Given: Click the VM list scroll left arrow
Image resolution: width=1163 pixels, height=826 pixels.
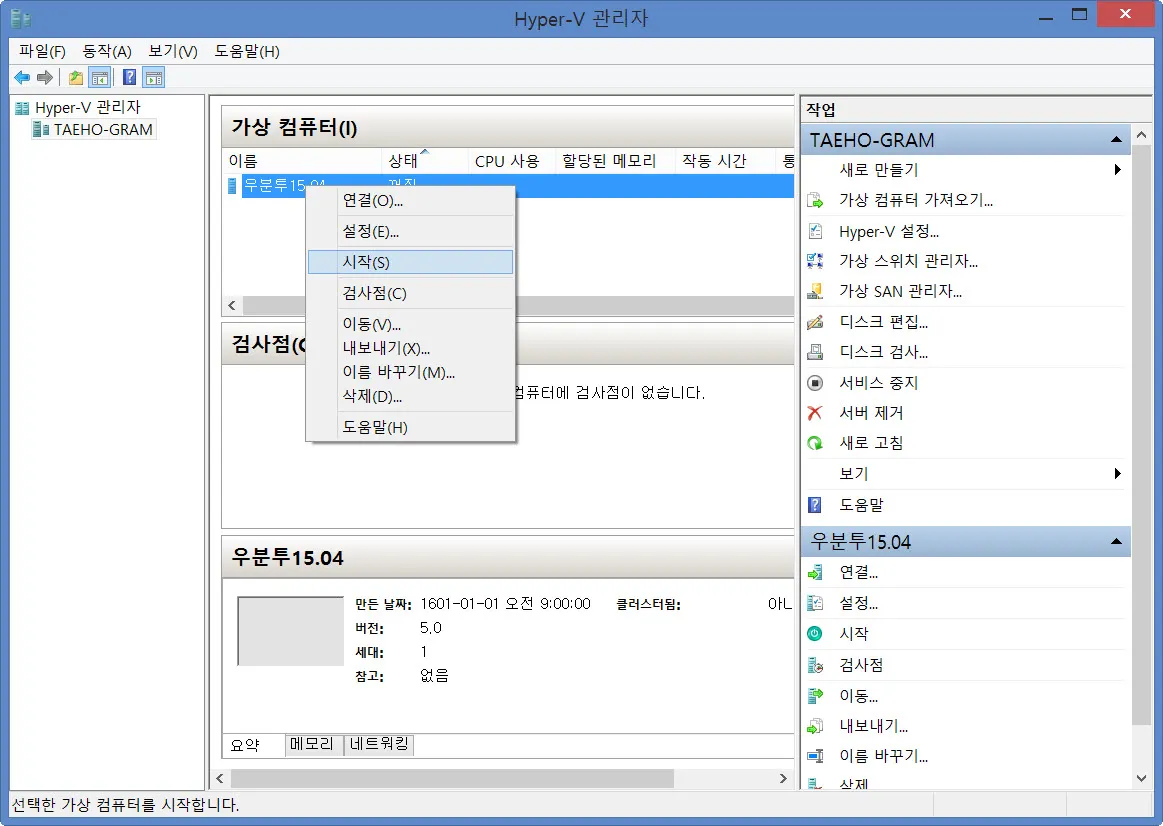Looking at the screenshot, I should 232,305.
